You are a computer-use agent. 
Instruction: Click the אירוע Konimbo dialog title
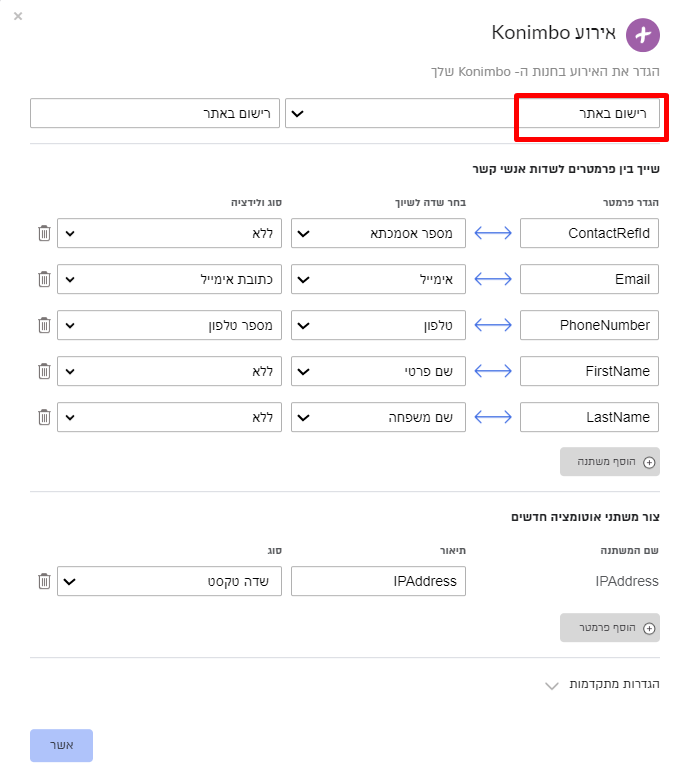(x=553, y=33)
